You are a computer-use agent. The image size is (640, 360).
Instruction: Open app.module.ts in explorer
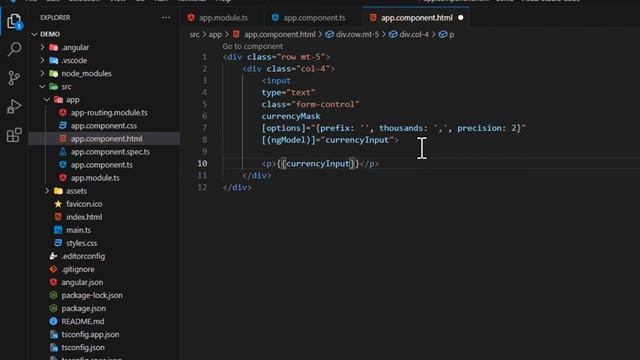pos(95,178)
